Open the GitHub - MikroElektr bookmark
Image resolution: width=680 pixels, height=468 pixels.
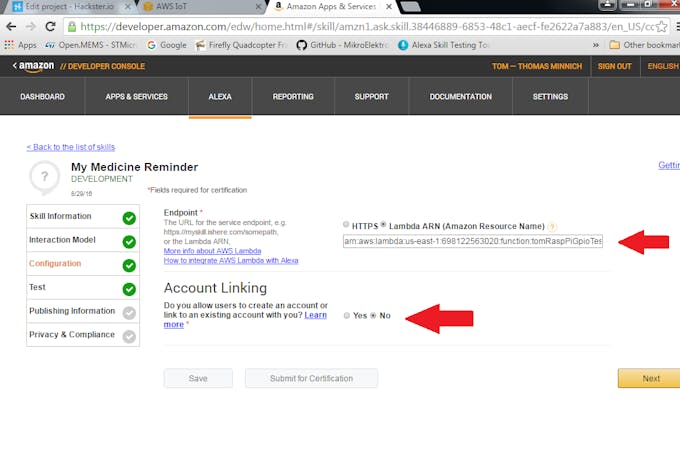click(342, 45)
